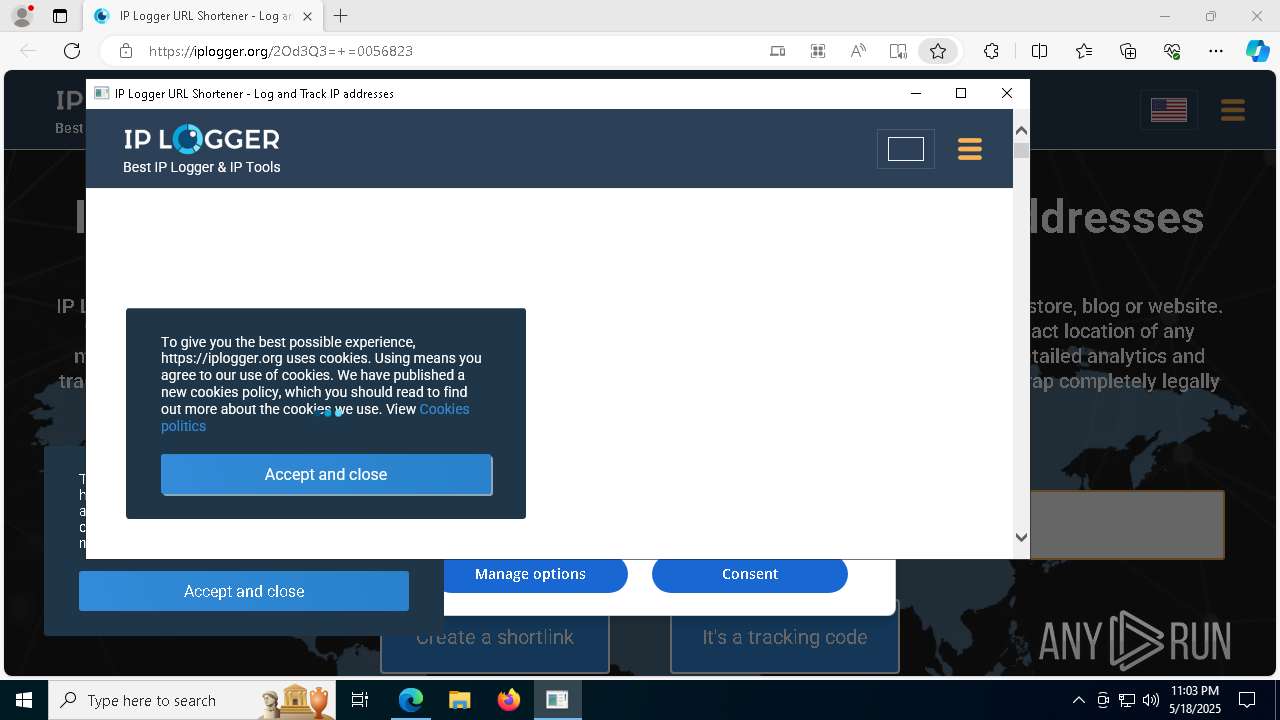Screen dimensions: 1280x720
Task: Click popup scrollbar down arrow
Action: 1021,537
